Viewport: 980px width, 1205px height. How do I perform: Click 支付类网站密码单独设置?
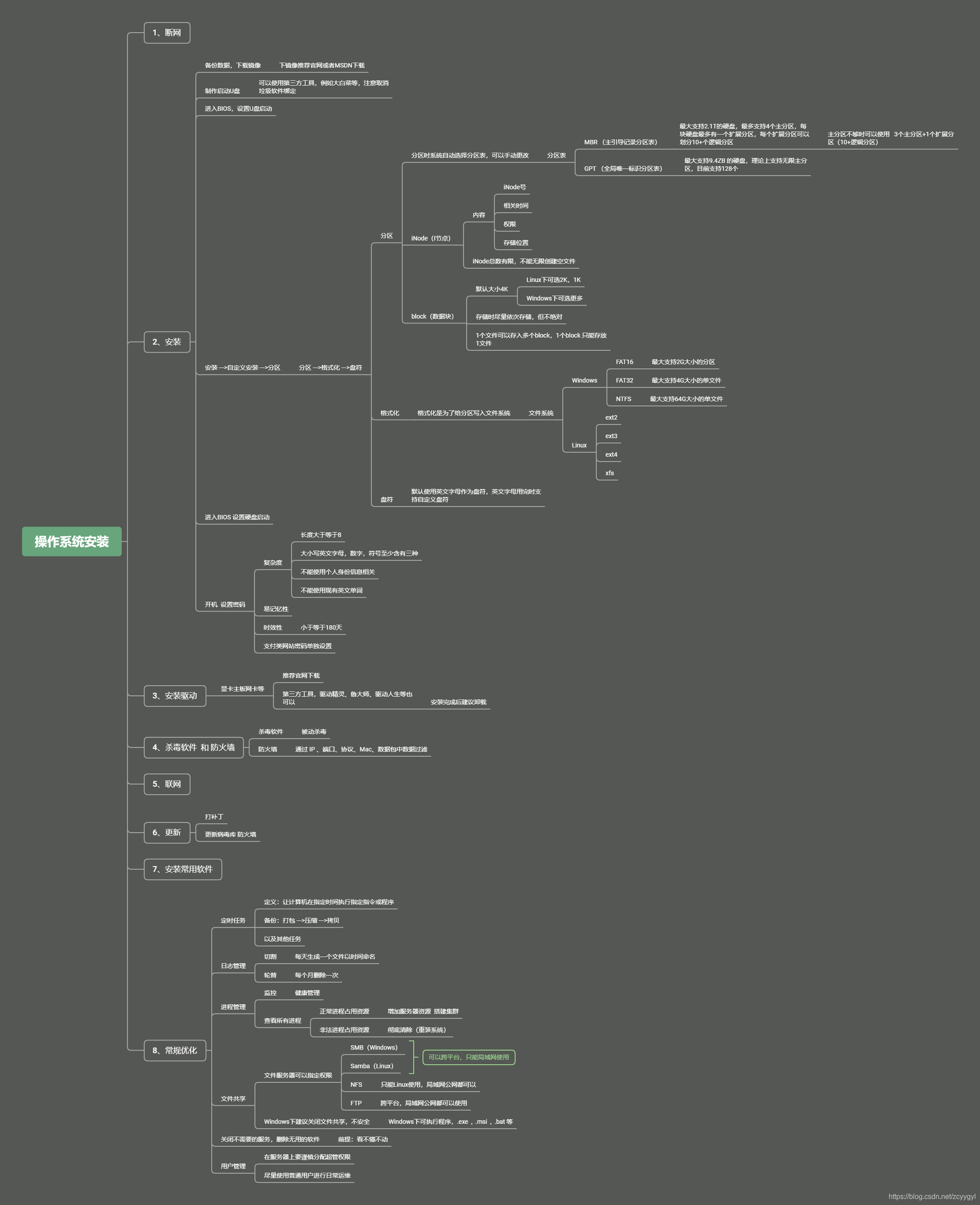click(x=298, y=646)
